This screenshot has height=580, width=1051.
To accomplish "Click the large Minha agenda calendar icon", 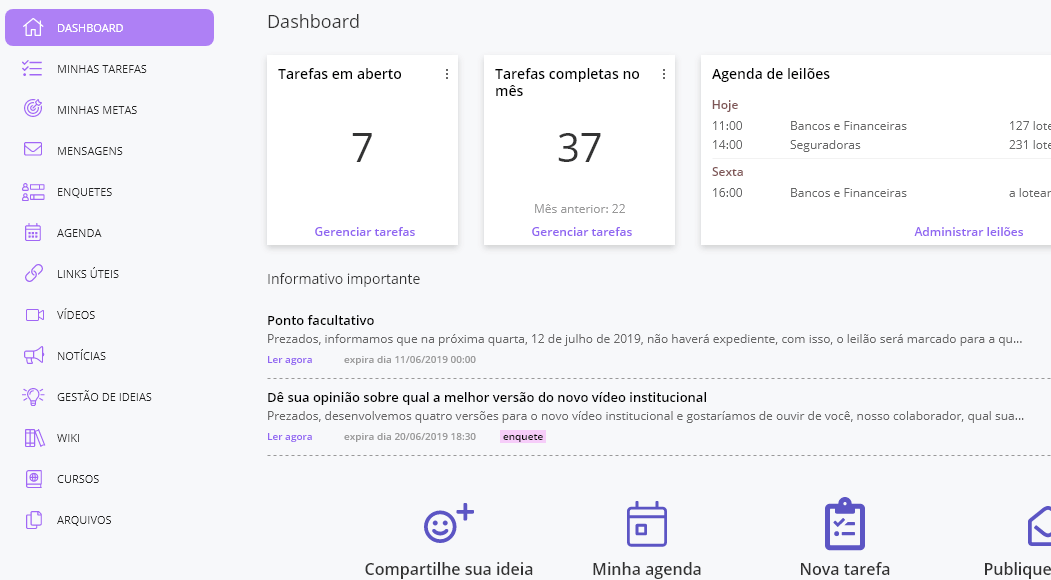I will (647, 524).
